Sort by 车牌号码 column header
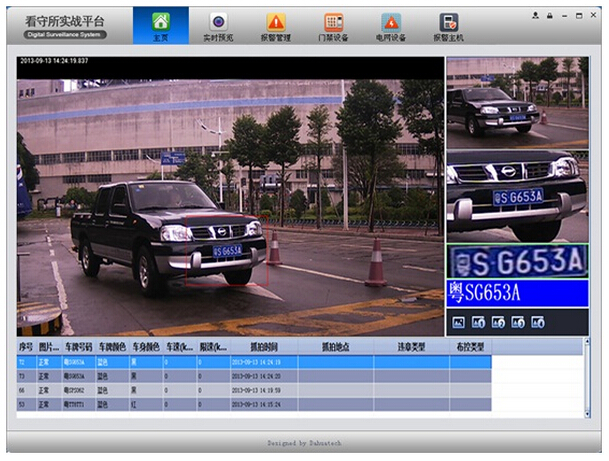The image size is (609, 461). (x=78, y=346)
